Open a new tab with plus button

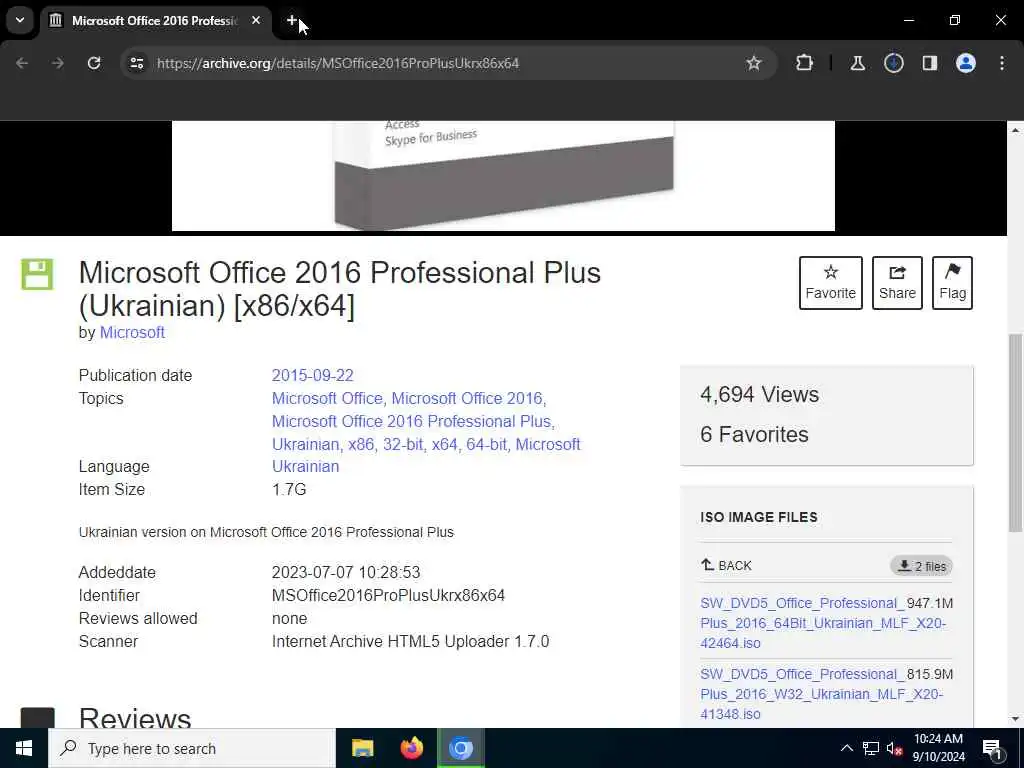pos(292,20)
